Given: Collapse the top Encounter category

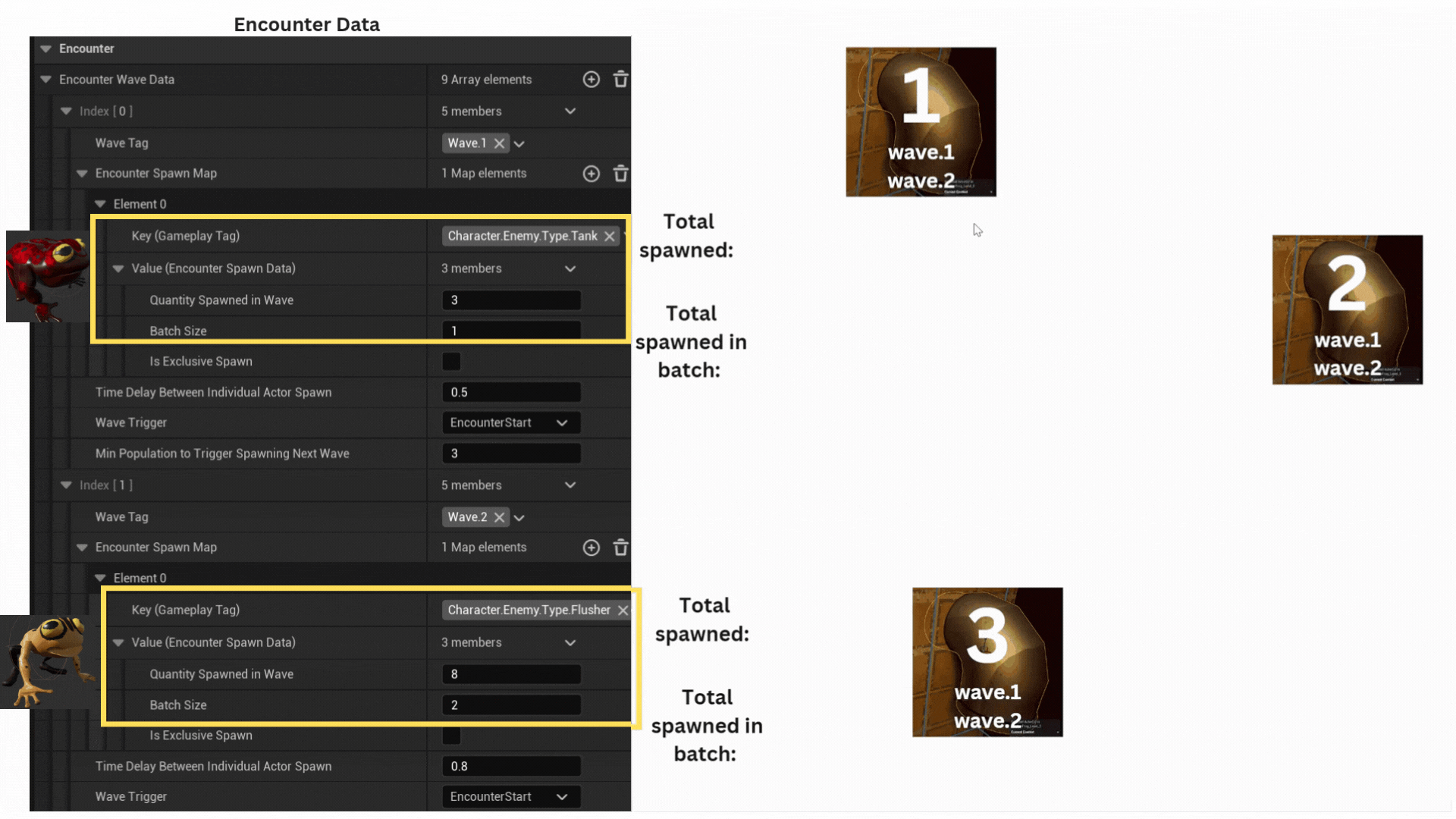Looking at the screenshot, I should click(46, 49).
